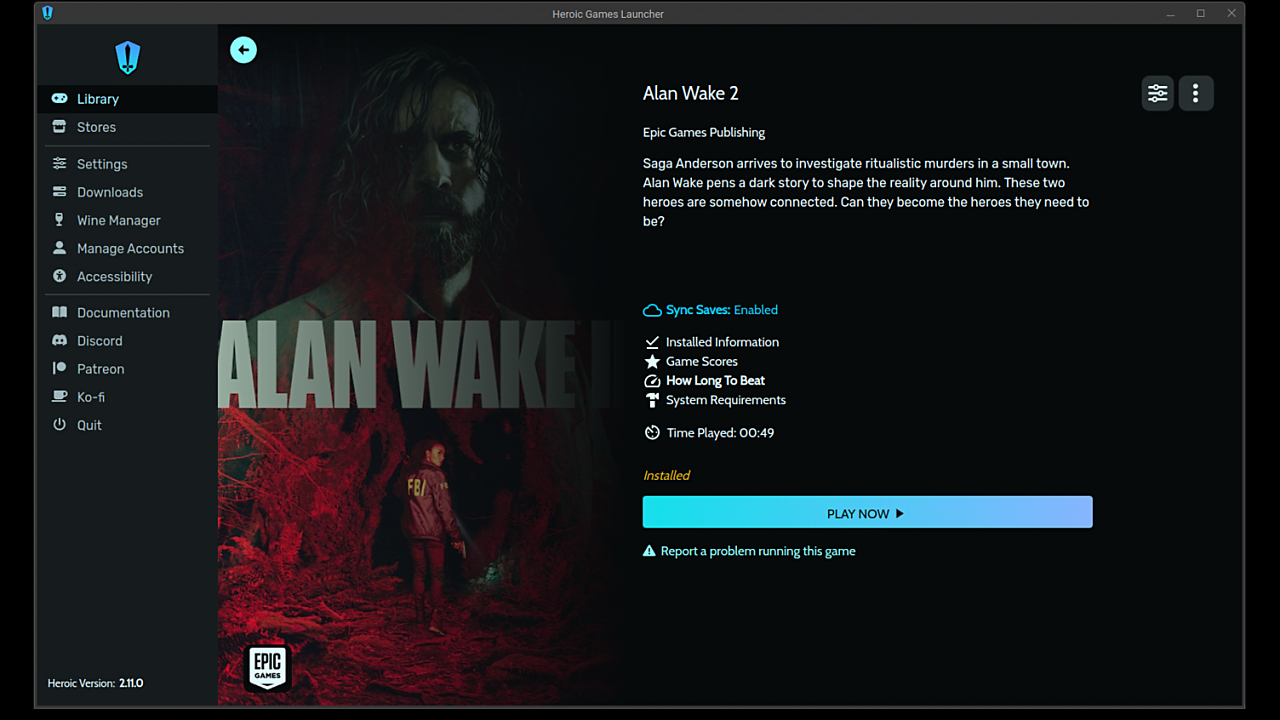Click the back arrow icon
Screen dimensions: 1280x720
[243, 50]
